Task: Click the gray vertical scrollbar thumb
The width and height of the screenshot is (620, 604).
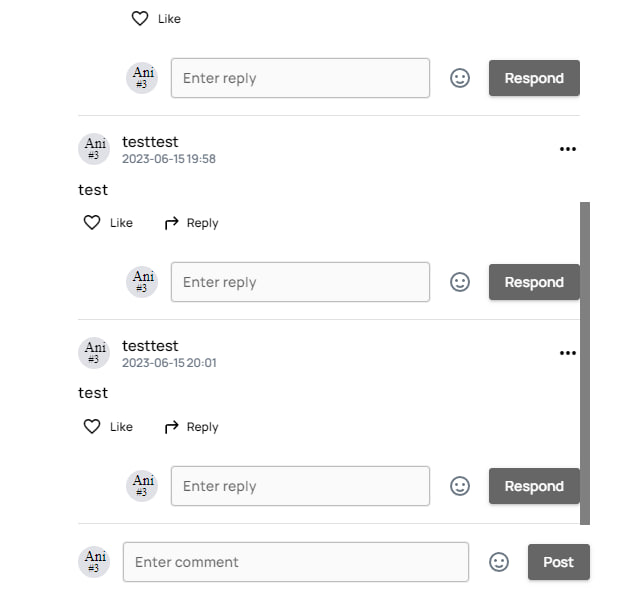Action: coord(585,360)
